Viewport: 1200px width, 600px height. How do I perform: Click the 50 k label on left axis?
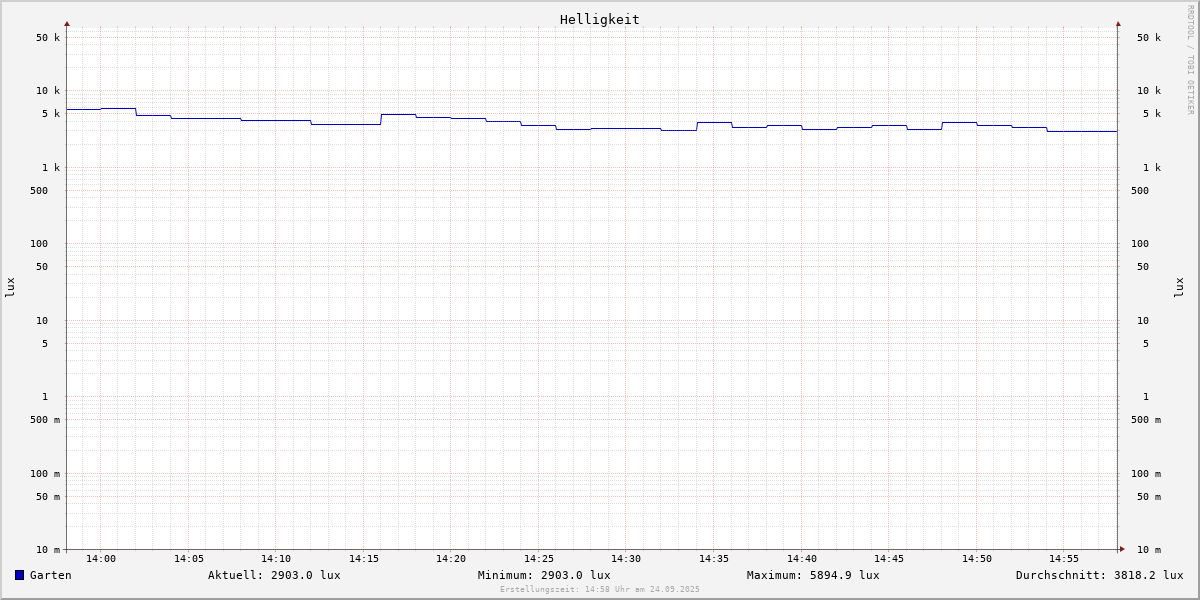click(48, 38)
